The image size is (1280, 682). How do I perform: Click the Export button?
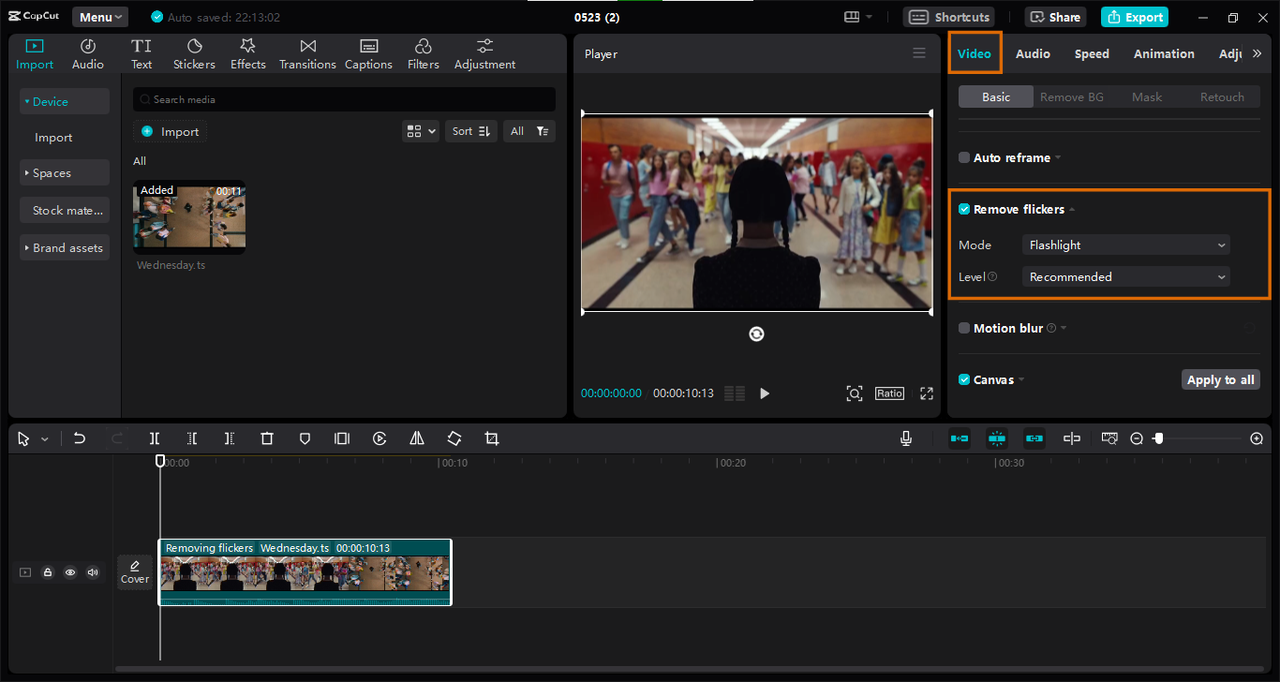tap(1134, 17)
